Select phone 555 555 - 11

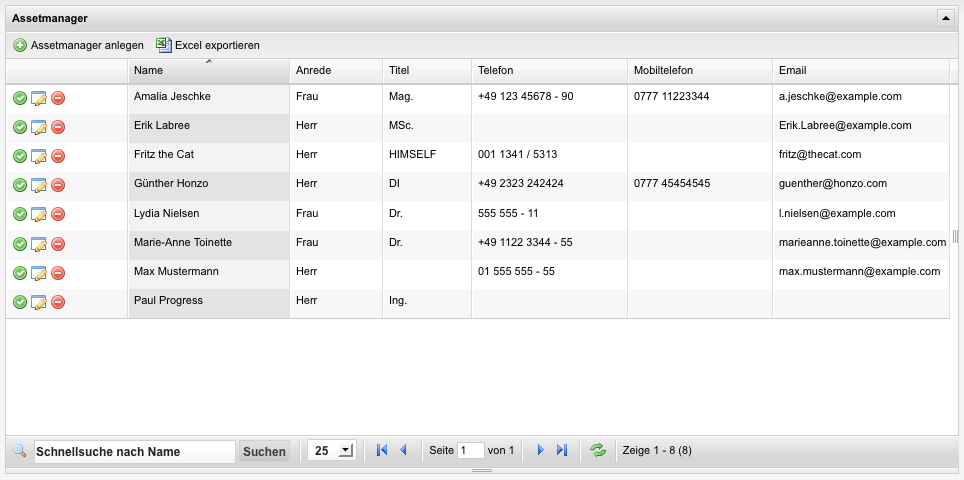pyautogui.click(x=508, y=213)
